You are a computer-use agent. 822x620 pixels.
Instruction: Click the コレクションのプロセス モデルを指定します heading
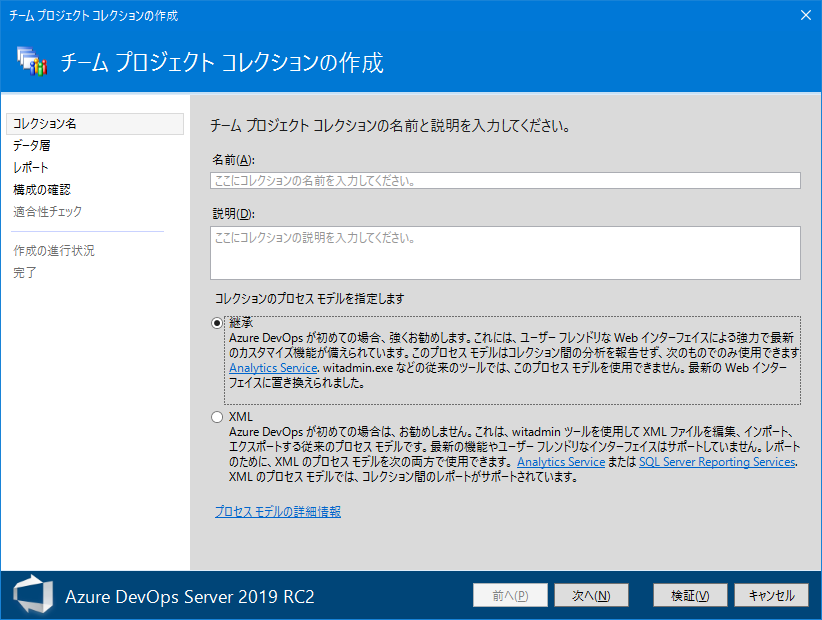pos(309,299)
